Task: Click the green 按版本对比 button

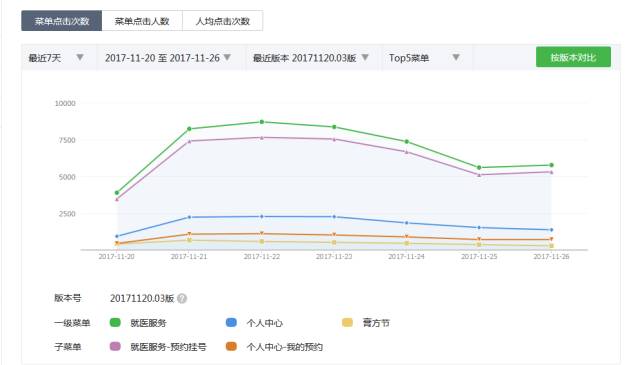Action: point(573,57)
